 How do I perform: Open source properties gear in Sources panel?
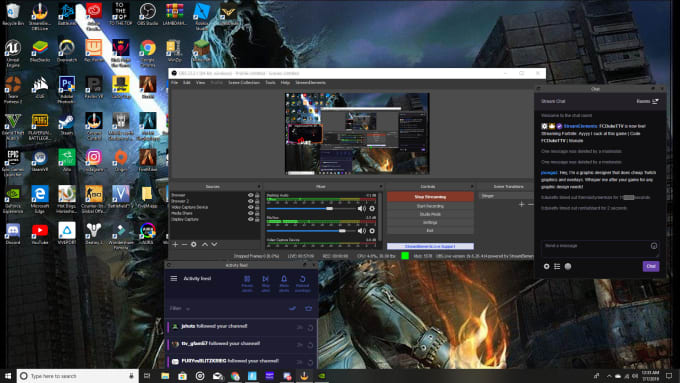194,245
